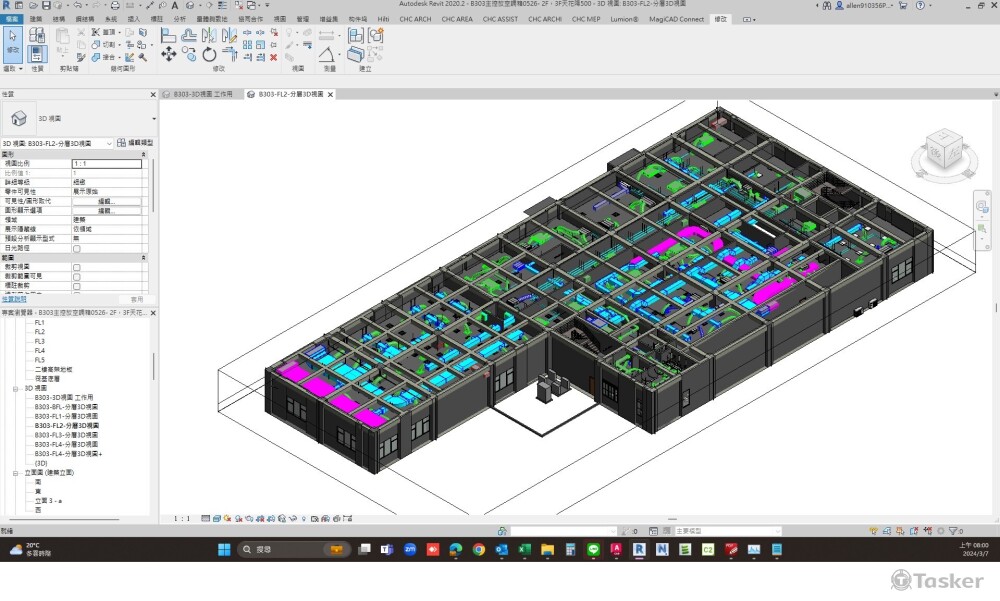This screenshot has width=1000, height=601.
Task: Collapse the 立面圖 (建築立面) tree node
Action: click(15, 472)
